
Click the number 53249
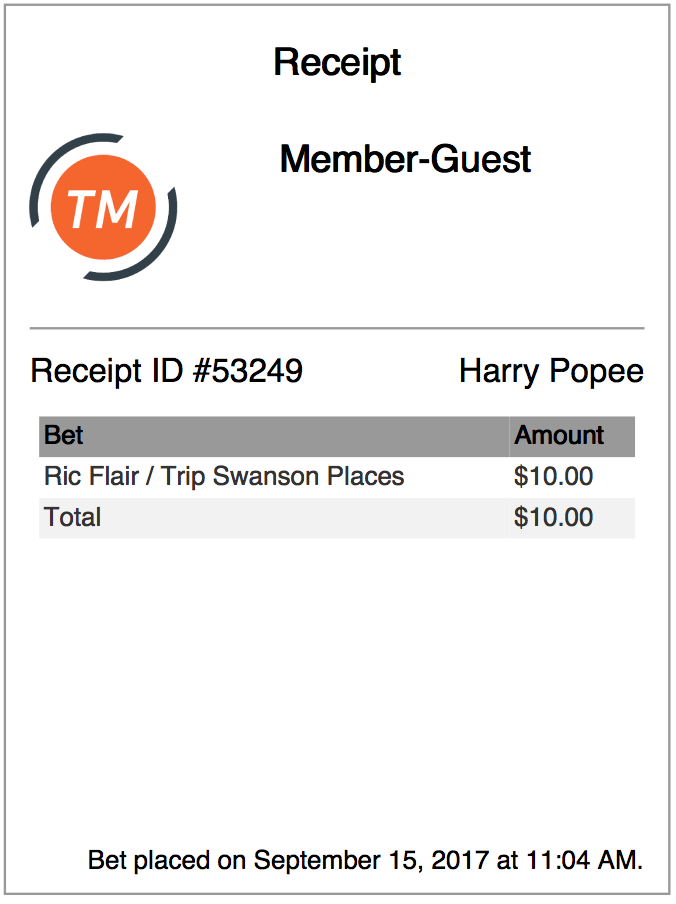257,370
